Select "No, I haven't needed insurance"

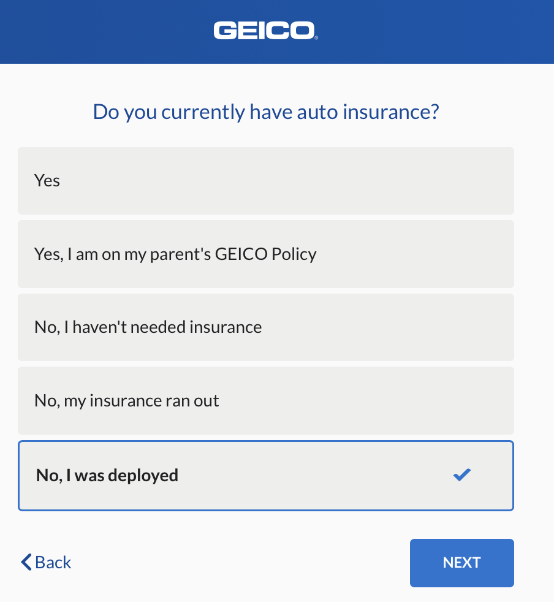[266, 327]
